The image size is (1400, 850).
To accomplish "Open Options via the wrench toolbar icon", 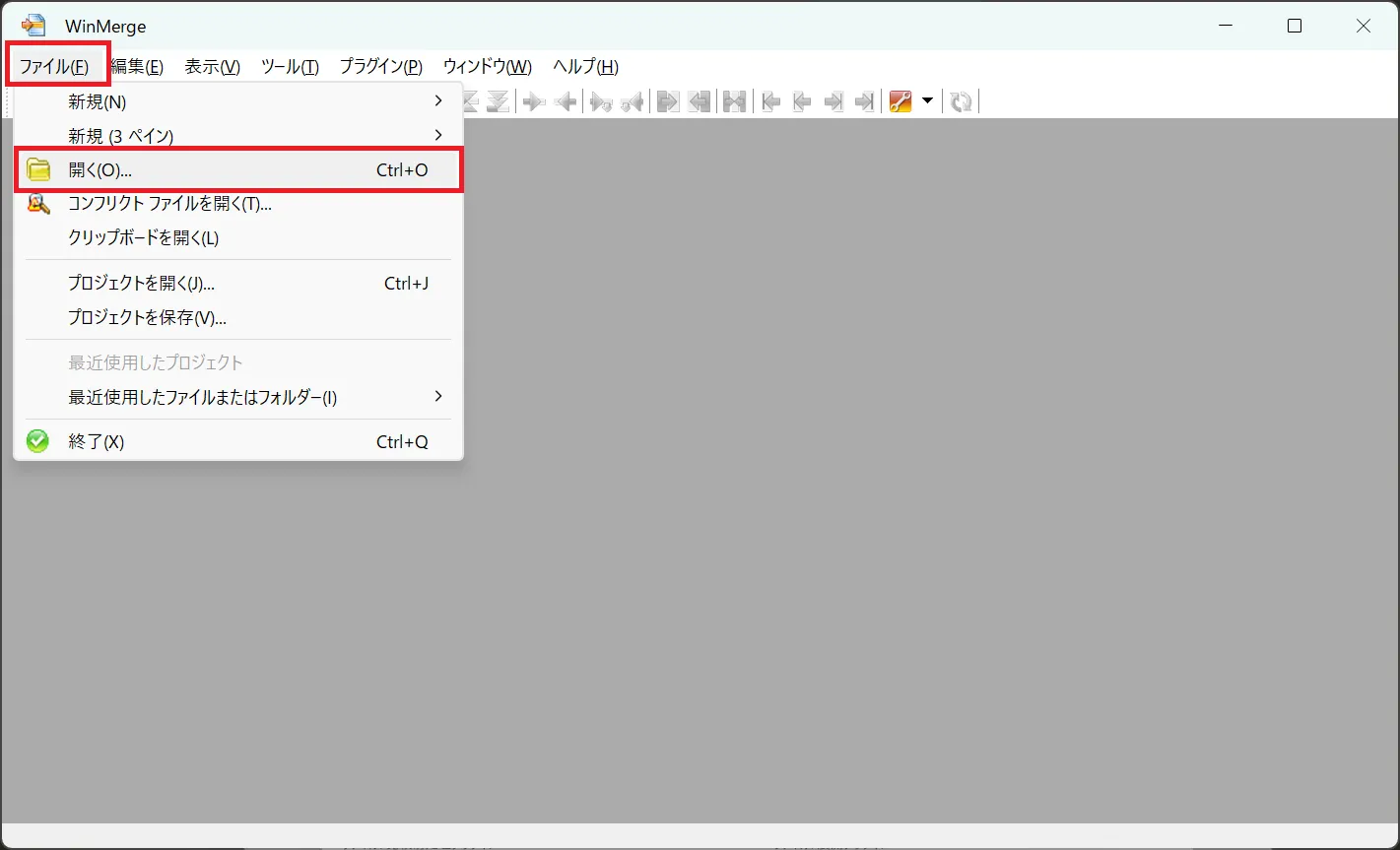I will (x=900, y=101).
